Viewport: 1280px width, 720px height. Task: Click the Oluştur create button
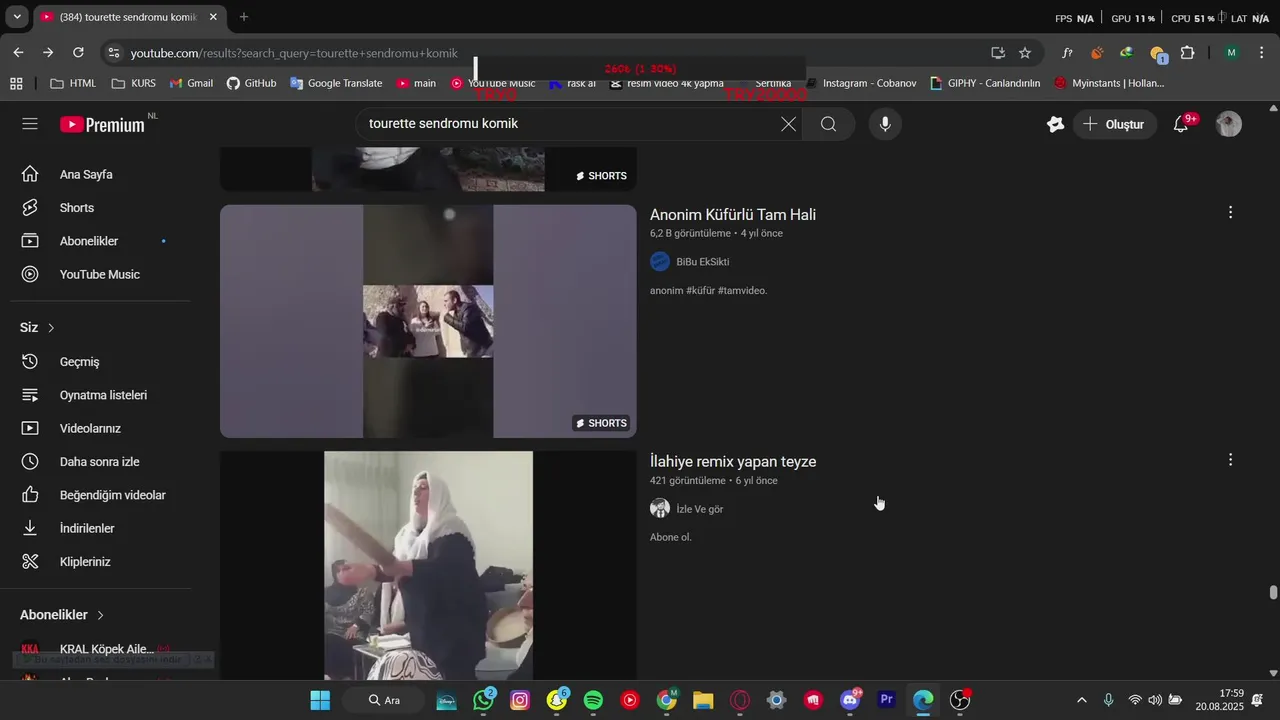coord(1115,124)
